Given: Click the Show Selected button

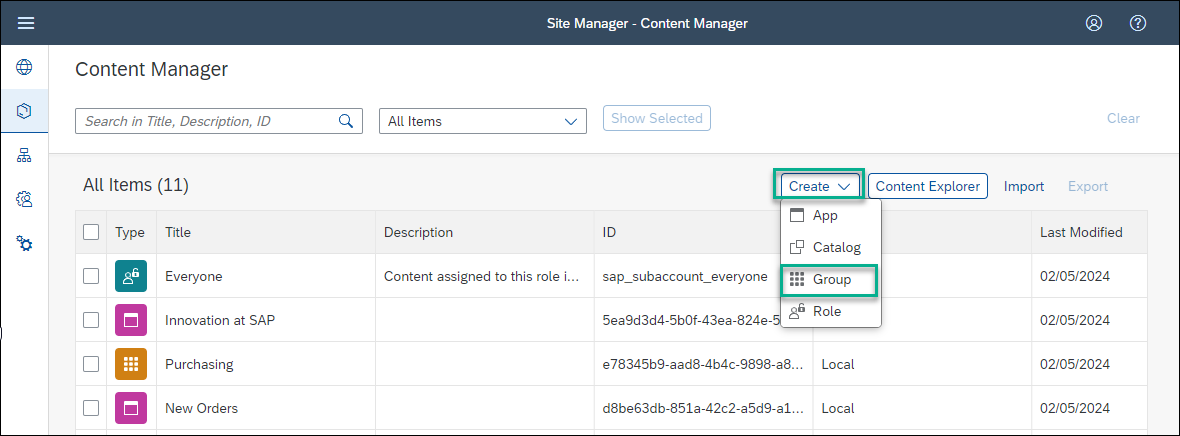Looking at the screenshot, I should pyautogui.click(x=657, y=118).
